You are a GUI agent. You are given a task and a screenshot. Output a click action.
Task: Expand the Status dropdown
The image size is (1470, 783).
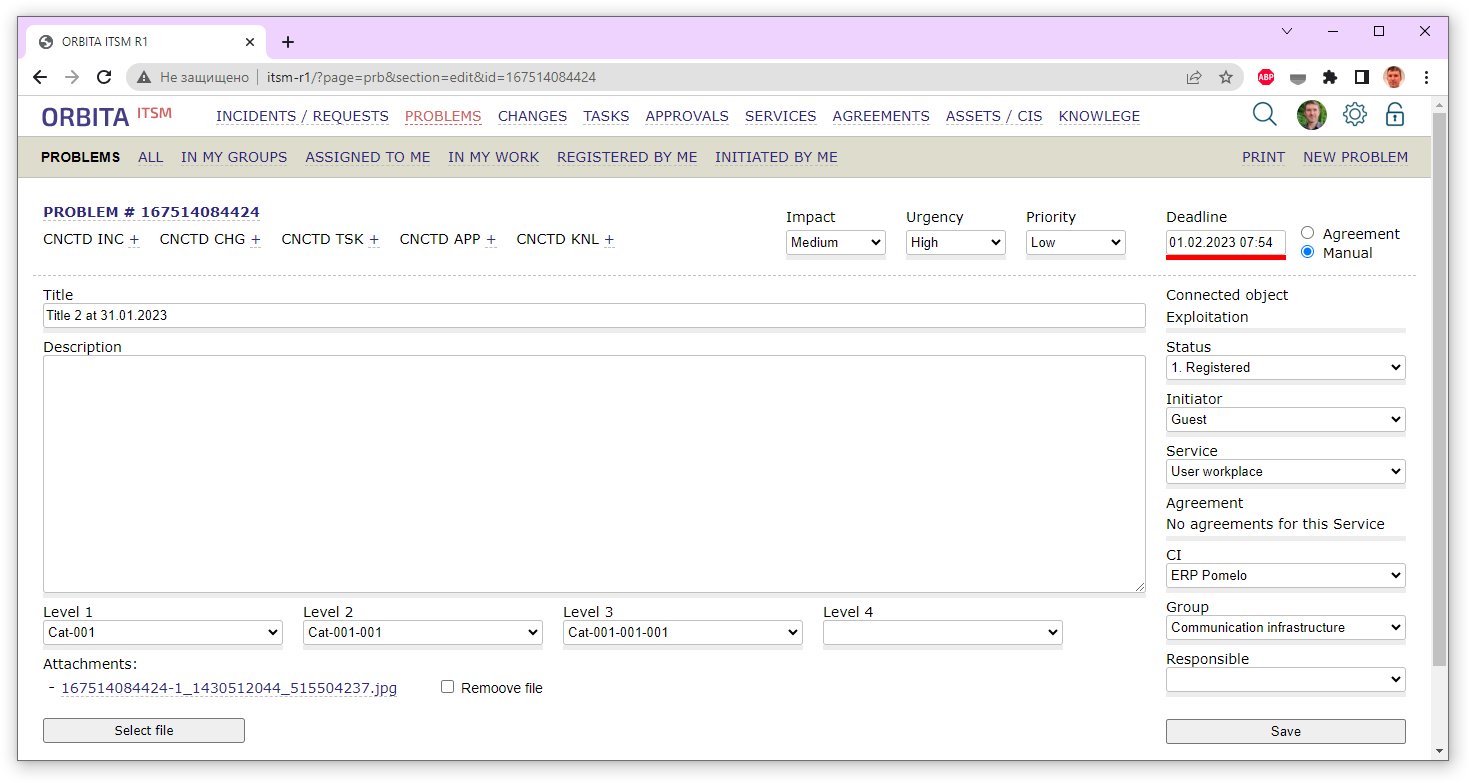(1285, 368)
